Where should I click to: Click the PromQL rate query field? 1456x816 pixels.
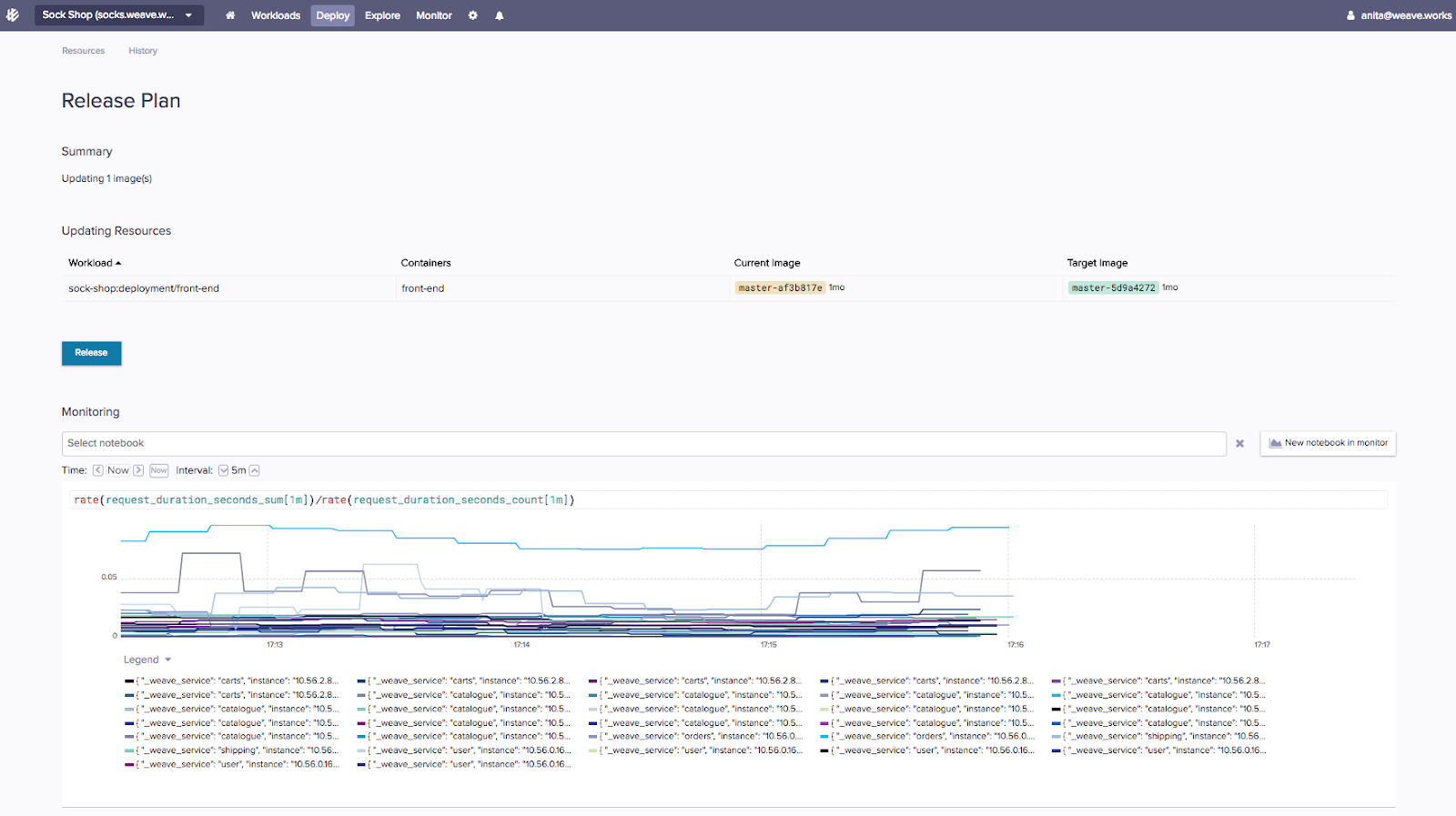tap(728, 500)
